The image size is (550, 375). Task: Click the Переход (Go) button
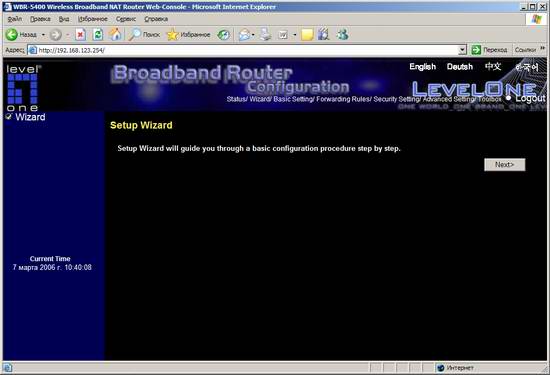point(490,50)
